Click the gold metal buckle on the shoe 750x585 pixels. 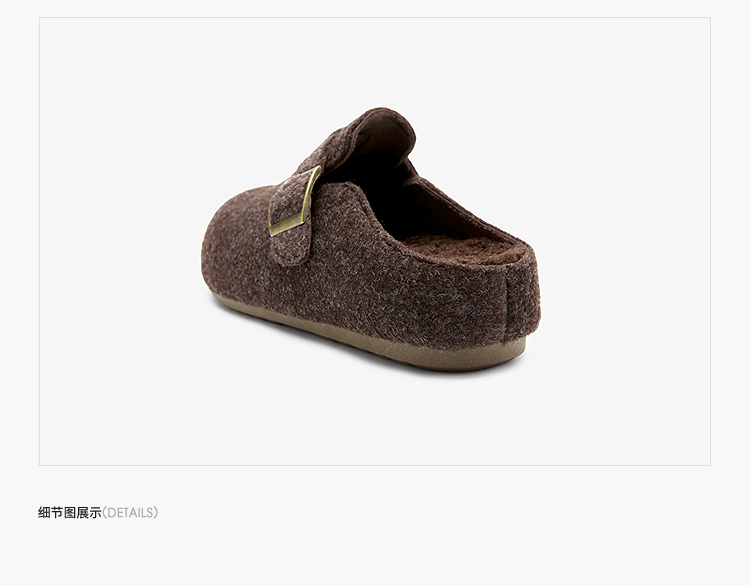(x=295, y=202)
